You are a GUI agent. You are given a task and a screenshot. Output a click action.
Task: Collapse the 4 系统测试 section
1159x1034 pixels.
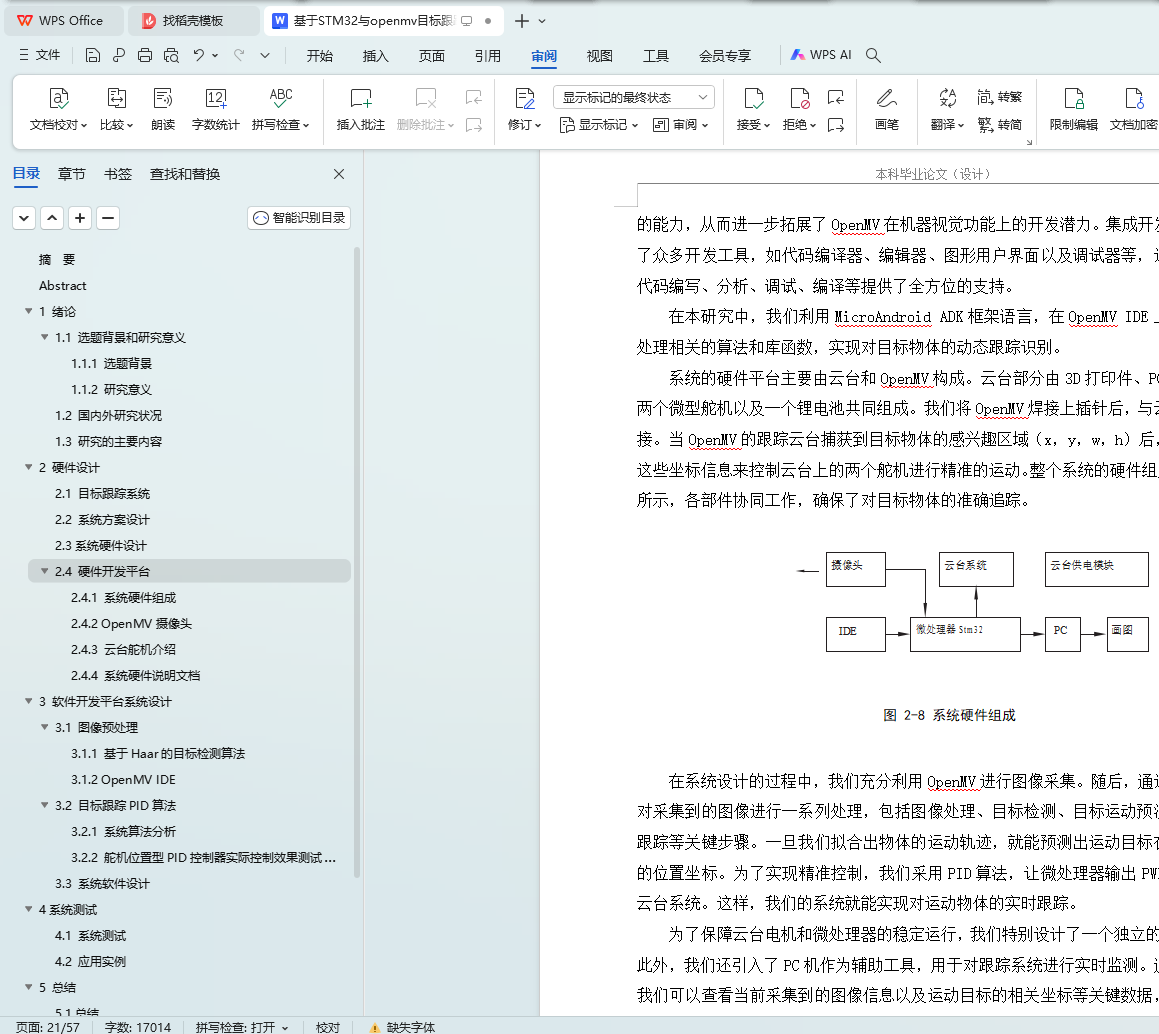29,909
